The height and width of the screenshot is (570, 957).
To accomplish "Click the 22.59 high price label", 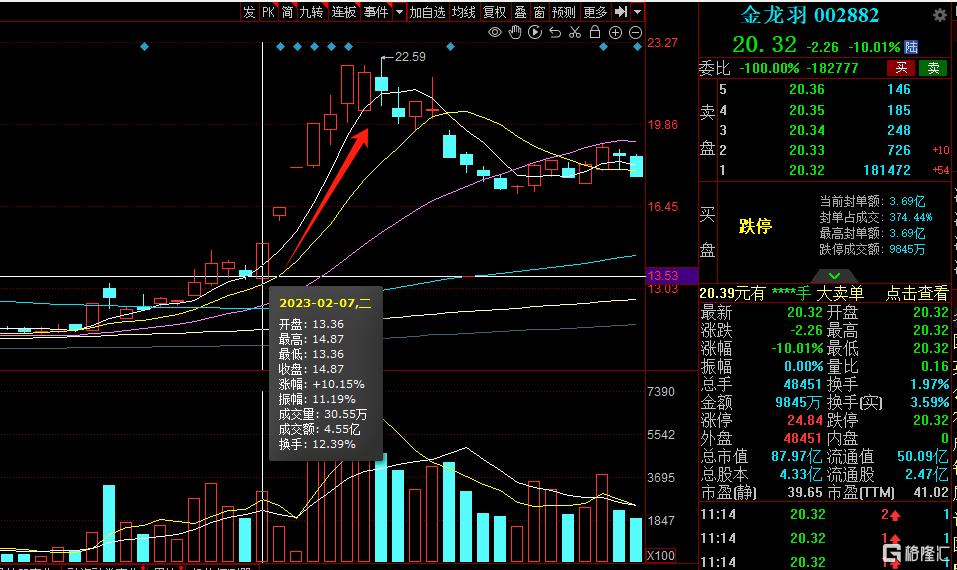I will click(x=410, y=57).
